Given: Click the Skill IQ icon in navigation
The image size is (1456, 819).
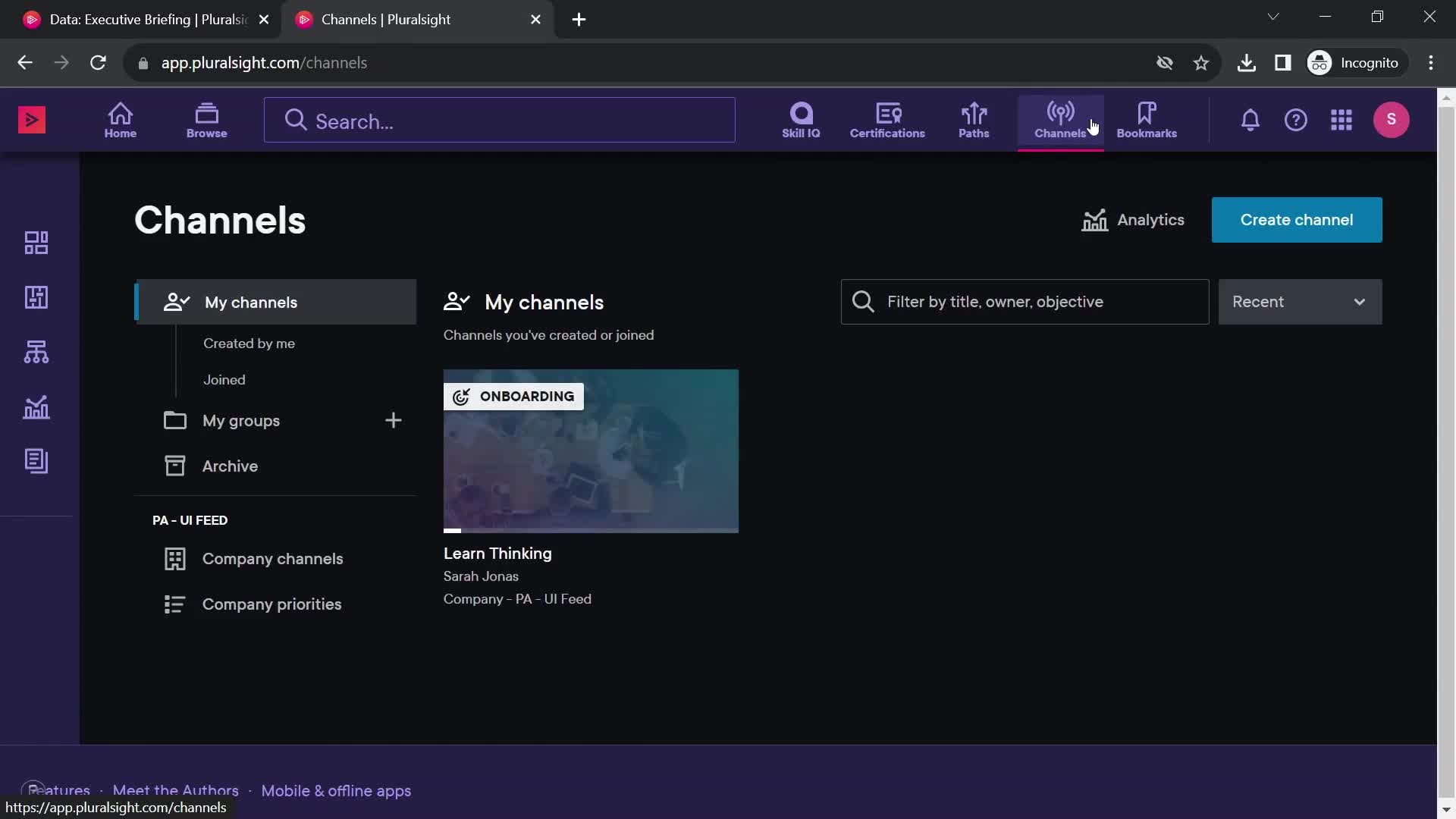Looking at the screenshot, I should click(x=801, y=119).
